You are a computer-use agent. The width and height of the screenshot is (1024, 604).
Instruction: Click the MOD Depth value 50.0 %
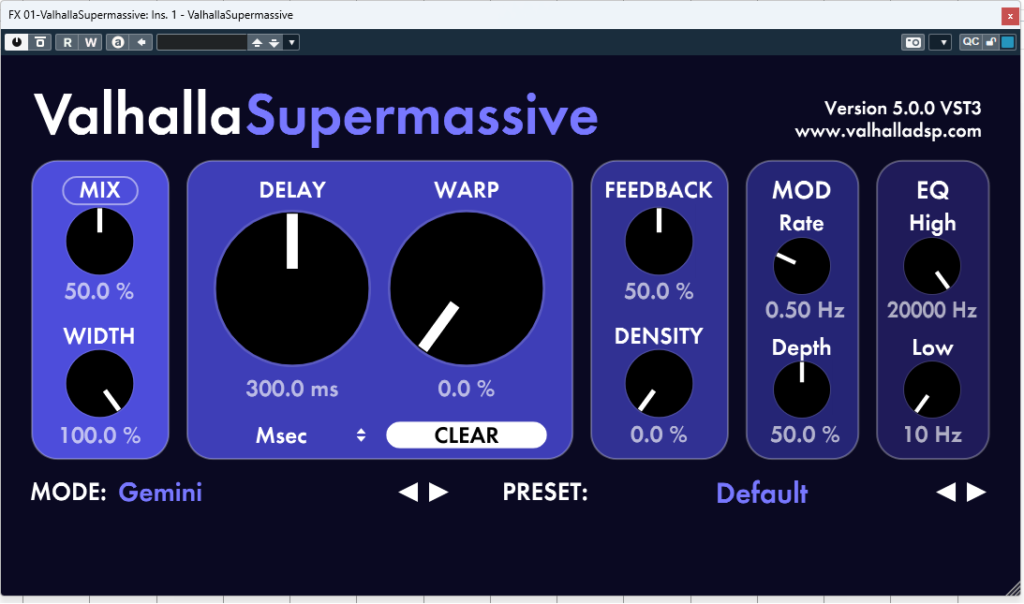point(805,435)
